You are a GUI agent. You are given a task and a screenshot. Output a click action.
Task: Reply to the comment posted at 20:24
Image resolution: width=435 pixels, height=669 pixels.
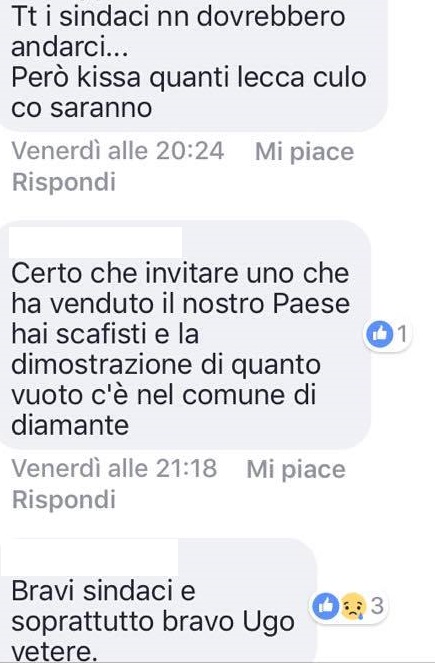(x=64, y=182)
